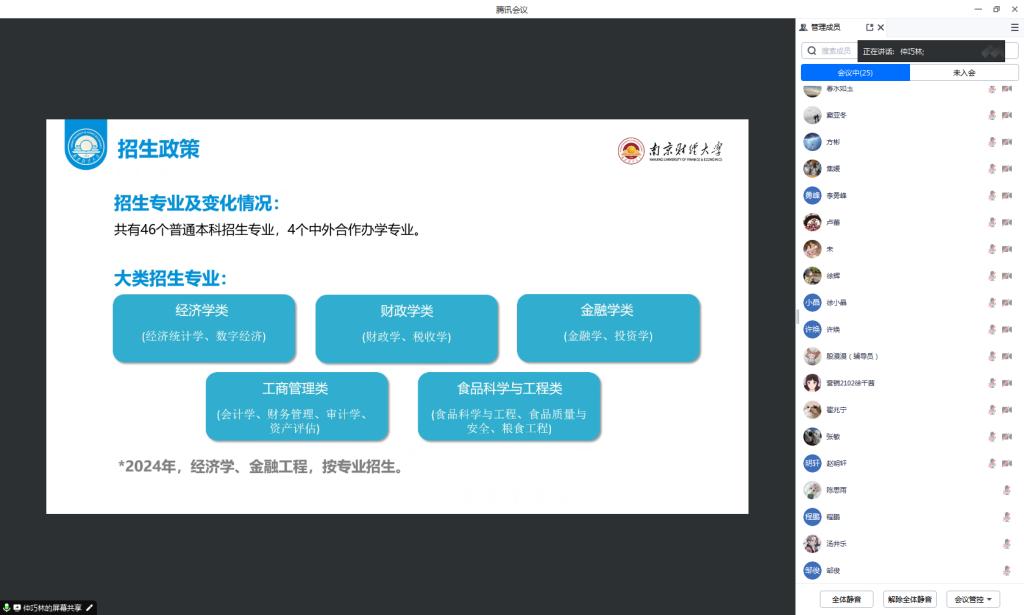Click the screen share icon beside 仲巧林

pos(17,607)
